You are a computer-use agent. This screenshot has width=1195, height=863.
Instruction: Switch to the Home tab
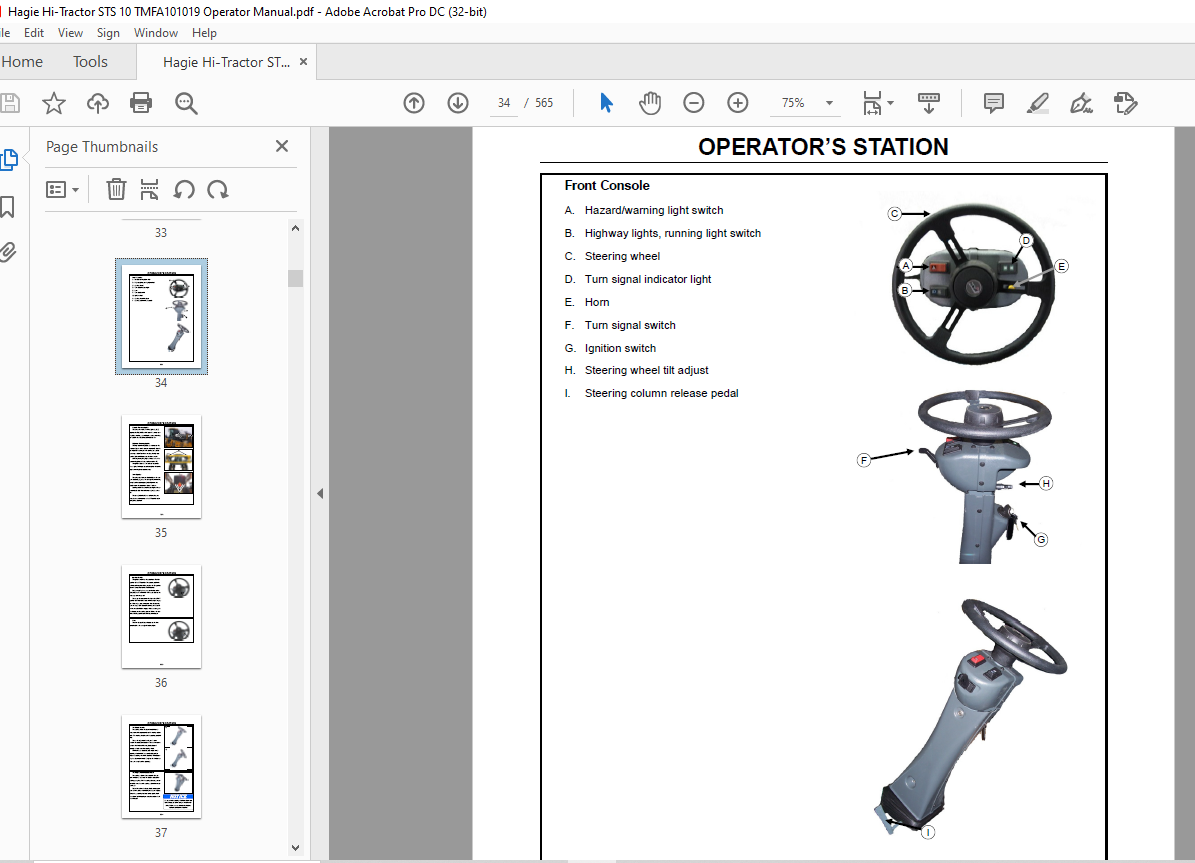[22, 62]
